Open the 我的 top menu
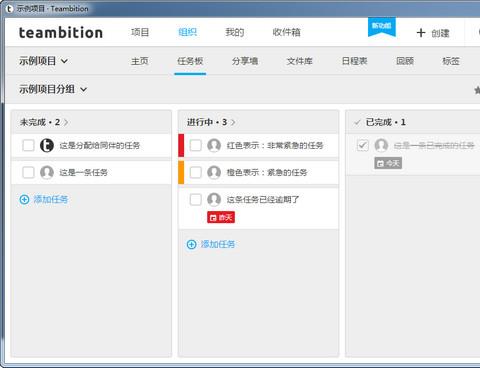 point(235,32)
